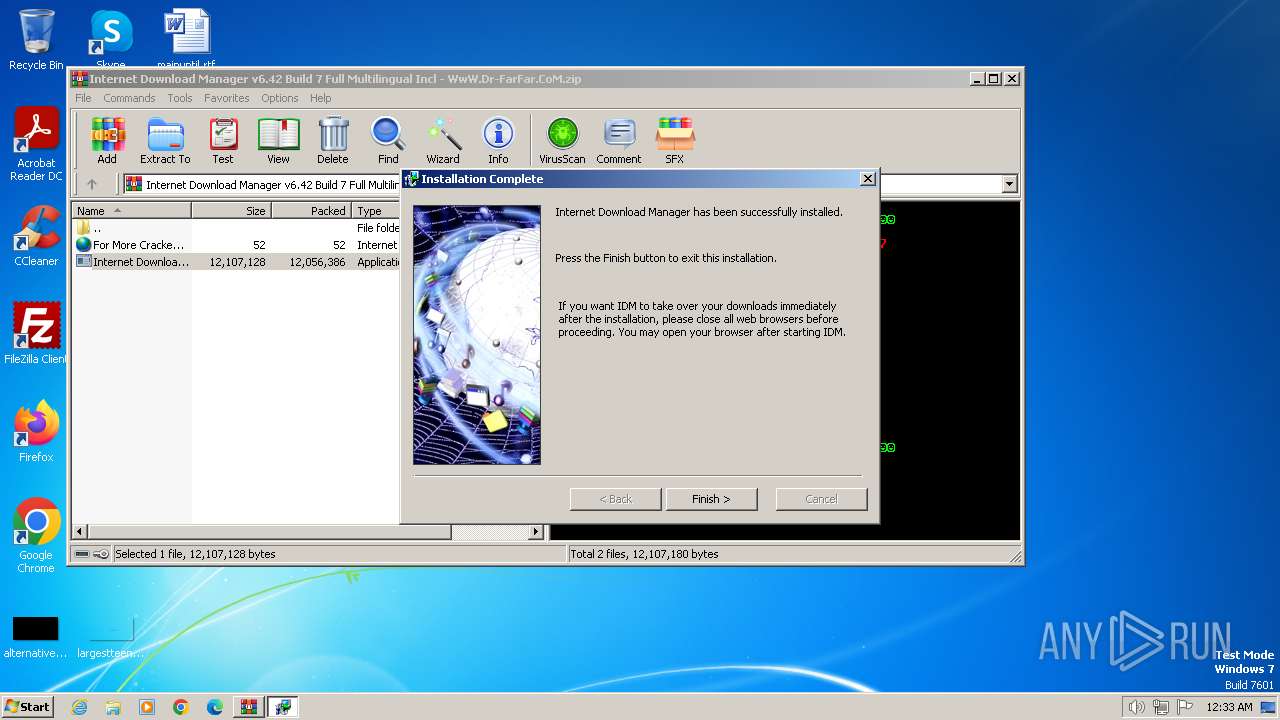Viewport: 1280px width, 720px height.
Task: Launch CCleaner desktop shortcut
Action: [x=36, y=236]
